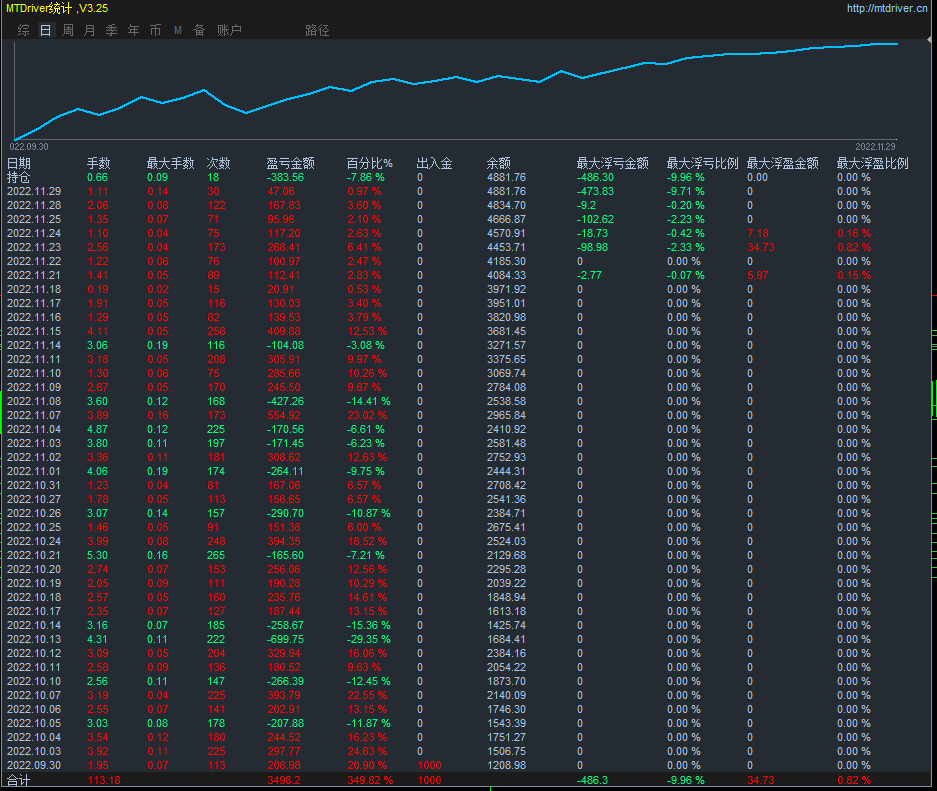Click the MTDriver统计 V3.25 title
The height and width of the screenshot is (791, 937).
57,8
